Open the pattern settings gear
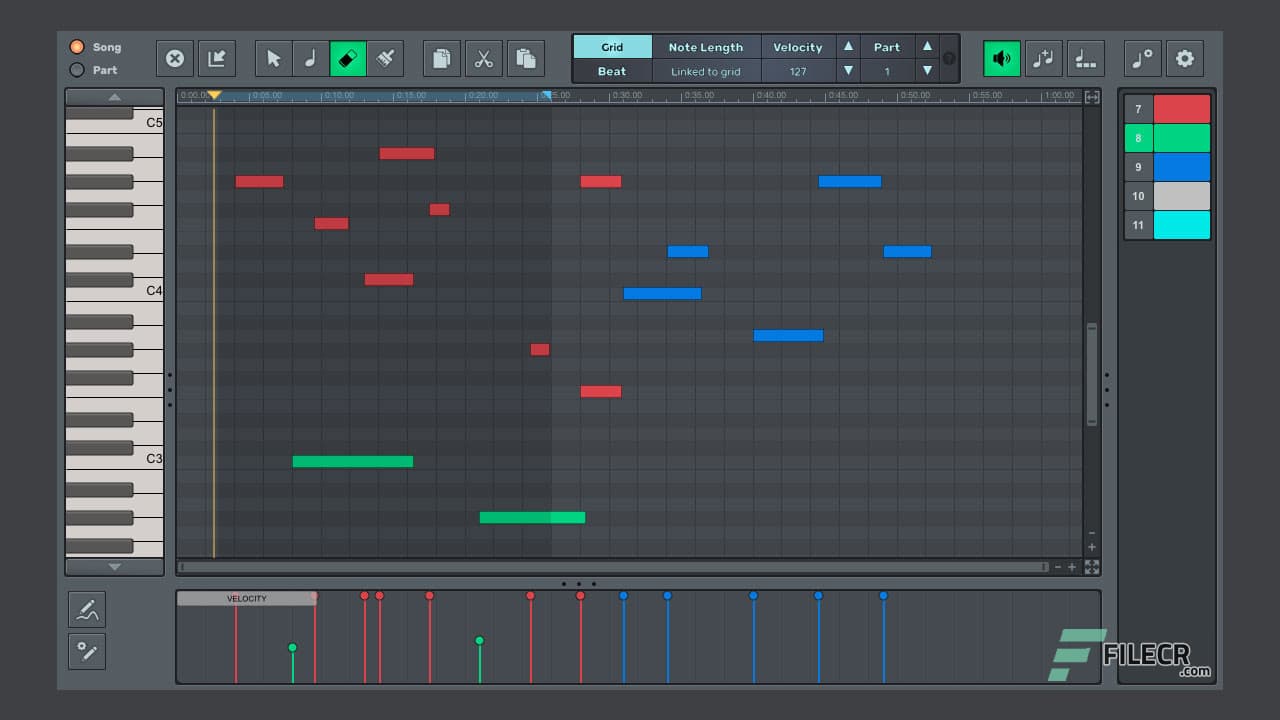The height and width of the screenshot is (720, 1280). pos(1185,58)
